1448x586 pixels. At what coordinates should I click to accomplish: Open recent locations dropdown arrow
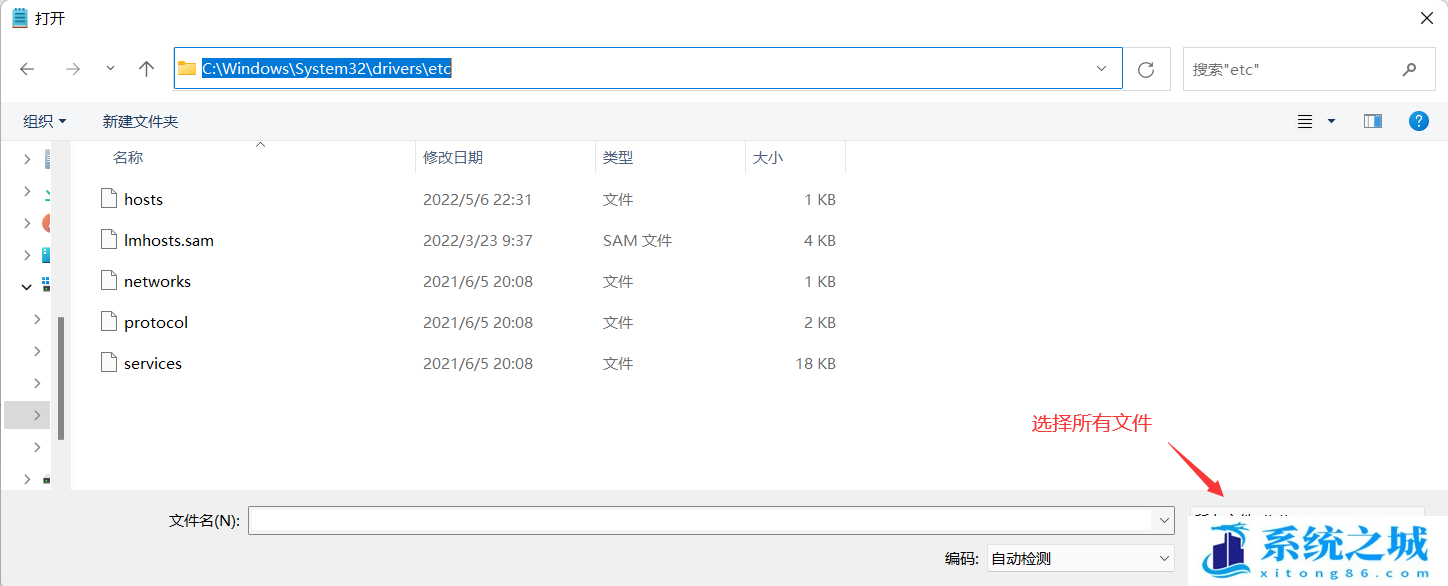click(x=110, y=69)
